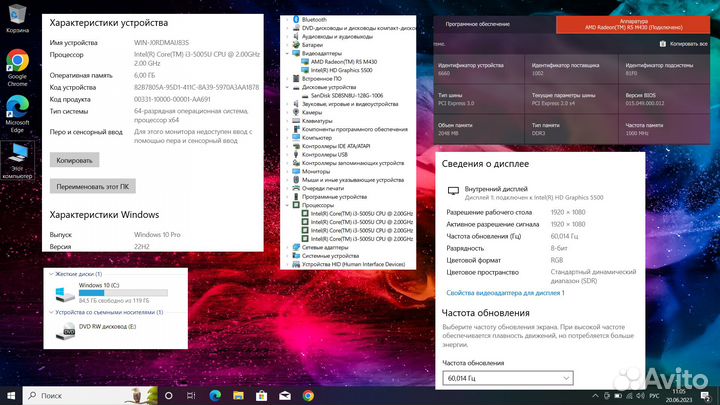Select the Этот компьютер desktop icon
The width and height of the screenshot is (720, 405).
pyautogui.click(x=17, y=160)
